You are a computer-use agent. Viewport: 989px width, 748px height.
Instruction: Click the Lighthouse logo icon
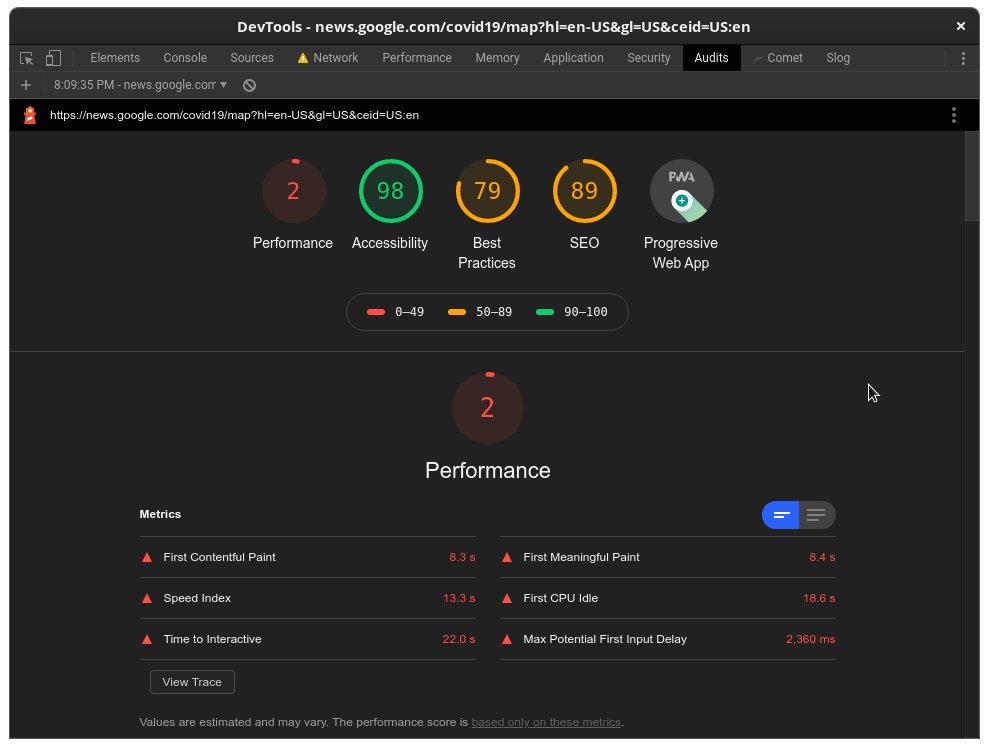[30, 115]
